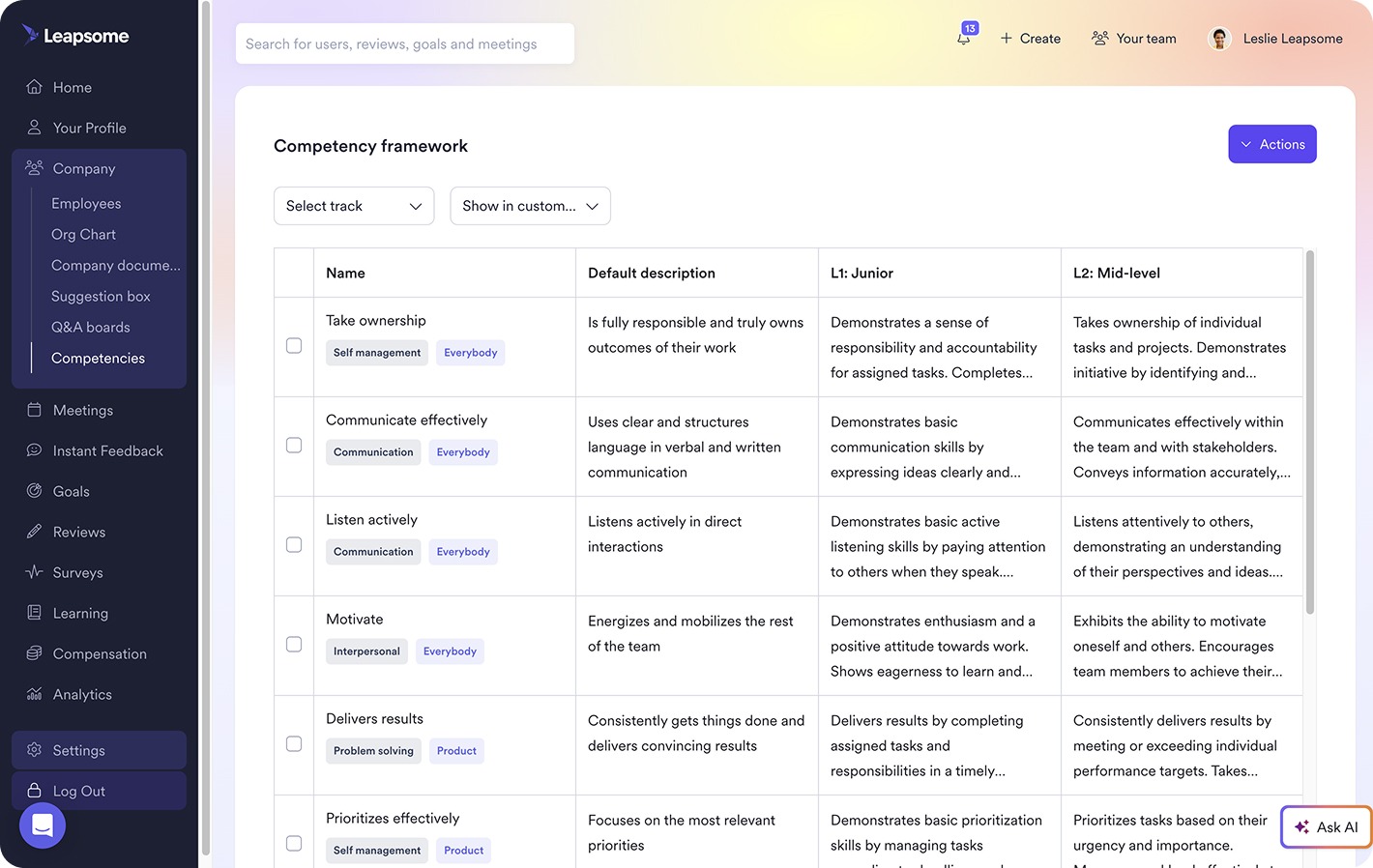Open the Surveys section icon

click(x=34, y=572)
